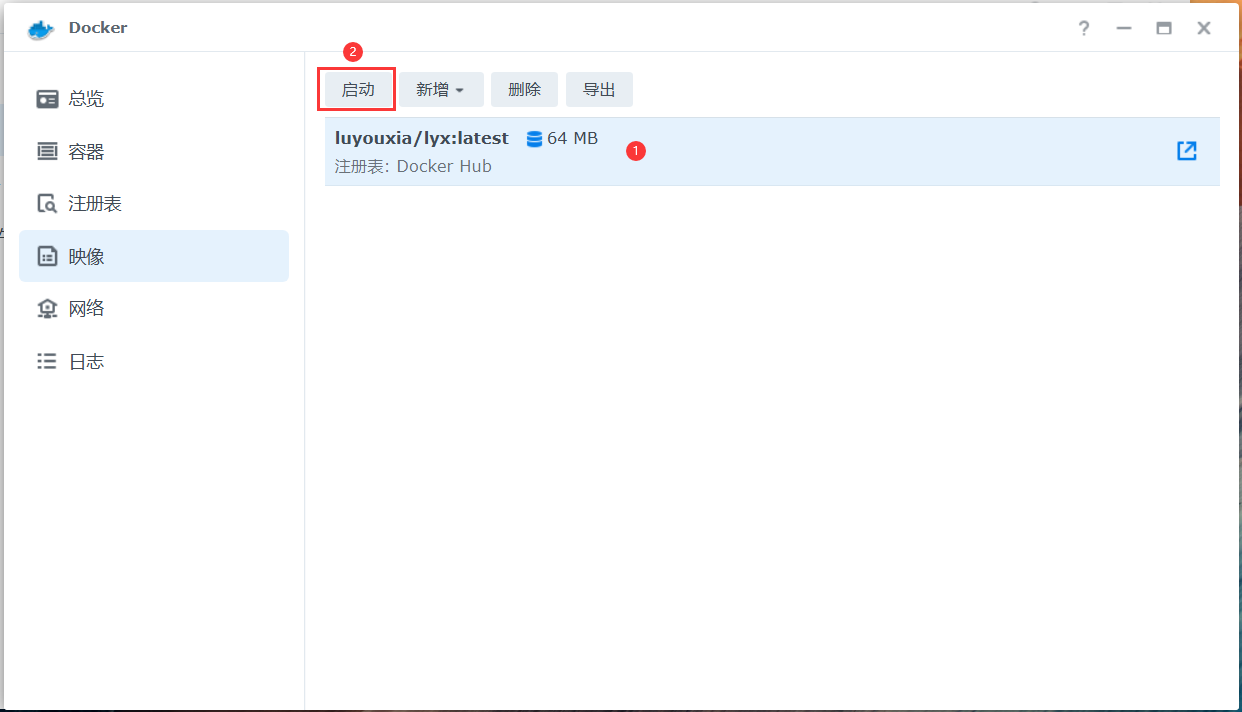Viewport: 1242px width, 712px height.
Task: Switch to the 注册表 registry section
Action: (x=154, y=204)
